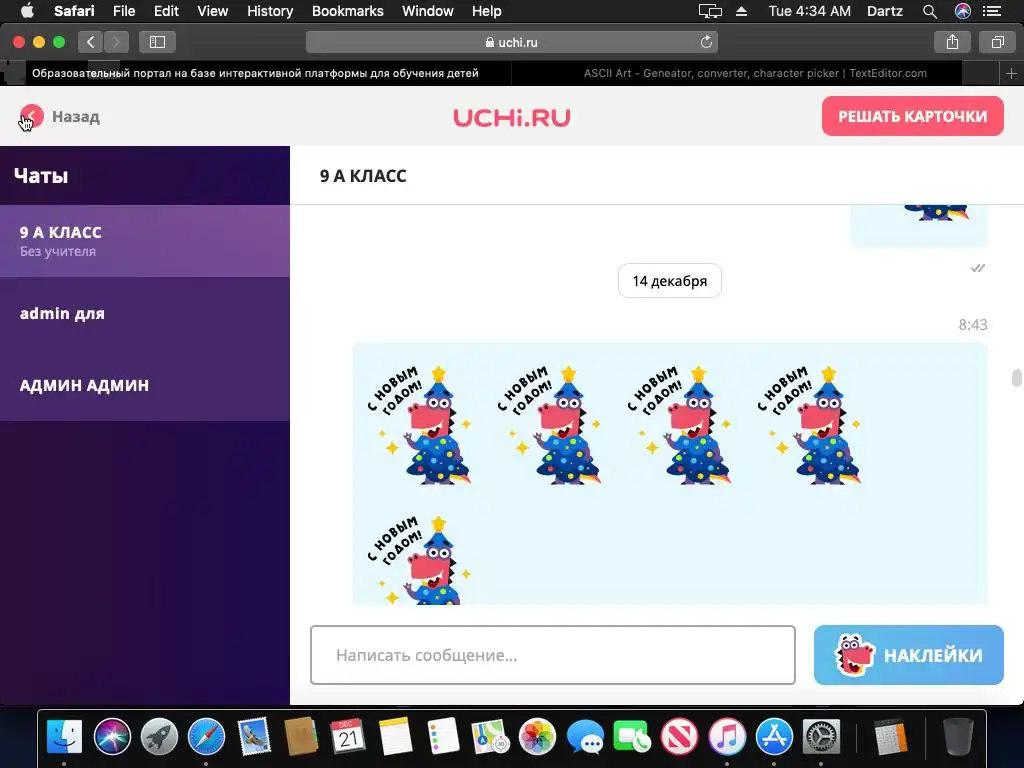Image resolution: width=1024 pixels, height=768 pixels.
Task: Open the UCHi.RU logo link
Action: click(511, 118)
